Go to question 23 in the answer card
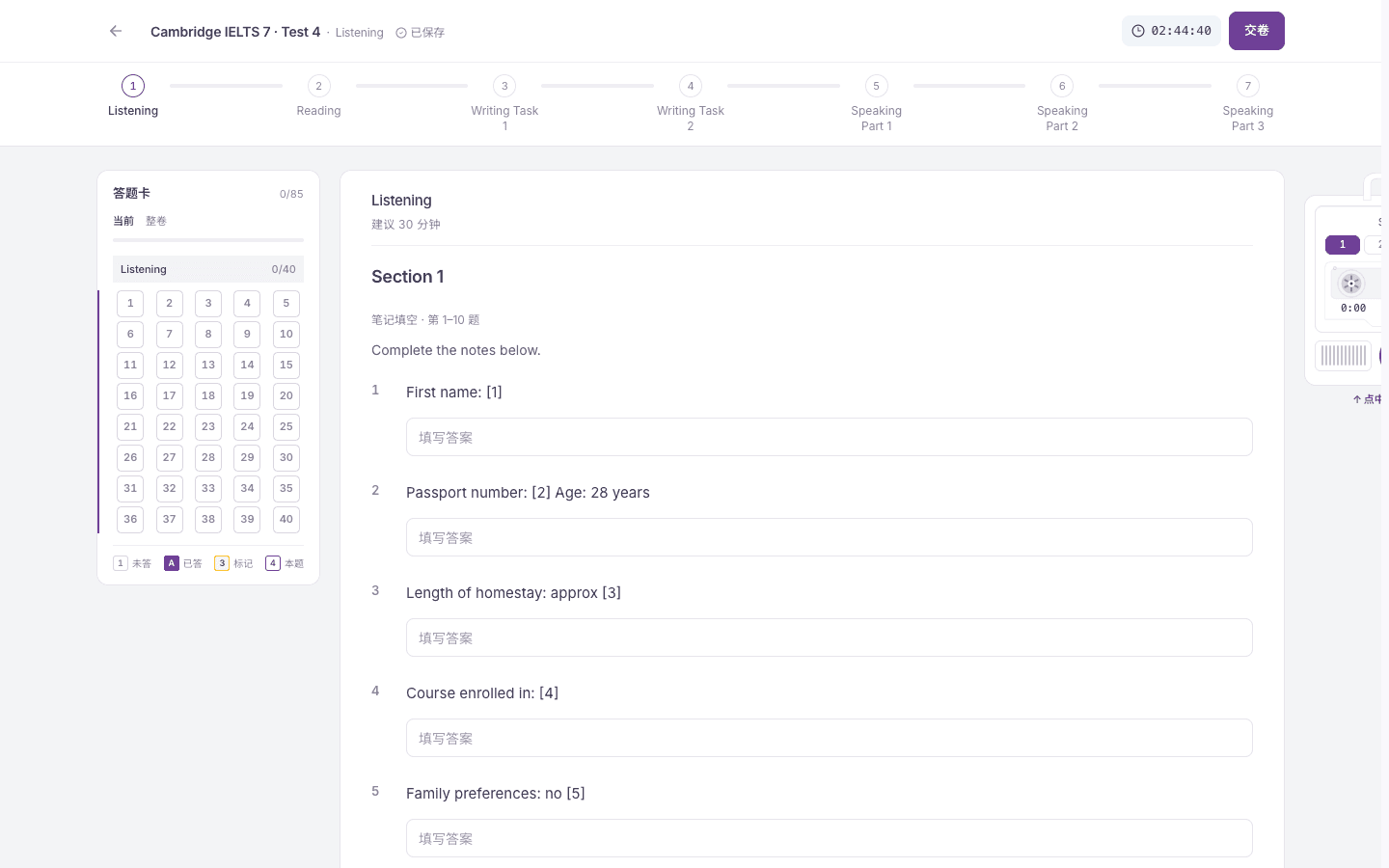Image resolution: width=1389 pixels, height=868 pixels. [208, 427]
